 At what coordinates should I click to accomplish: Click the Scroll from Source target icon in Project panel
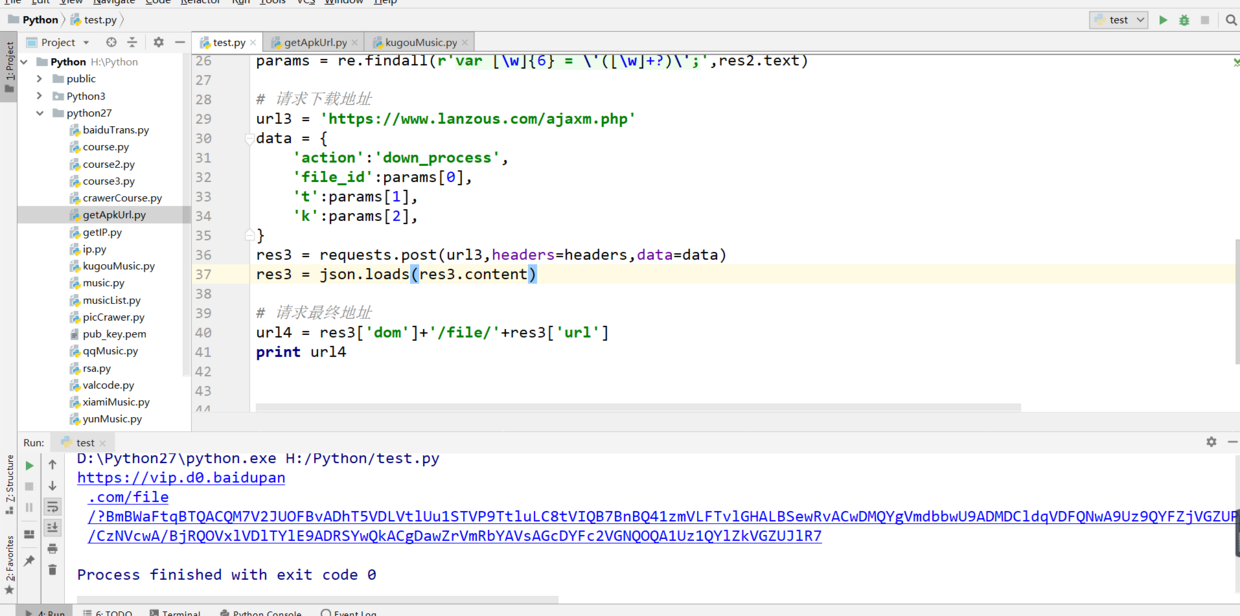point(111,42)
